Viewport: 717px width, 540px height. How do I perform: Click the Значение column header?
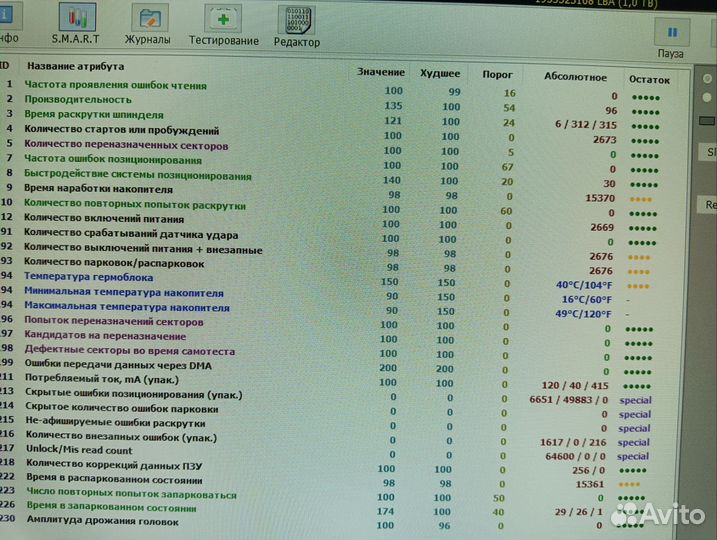point(381,72)
